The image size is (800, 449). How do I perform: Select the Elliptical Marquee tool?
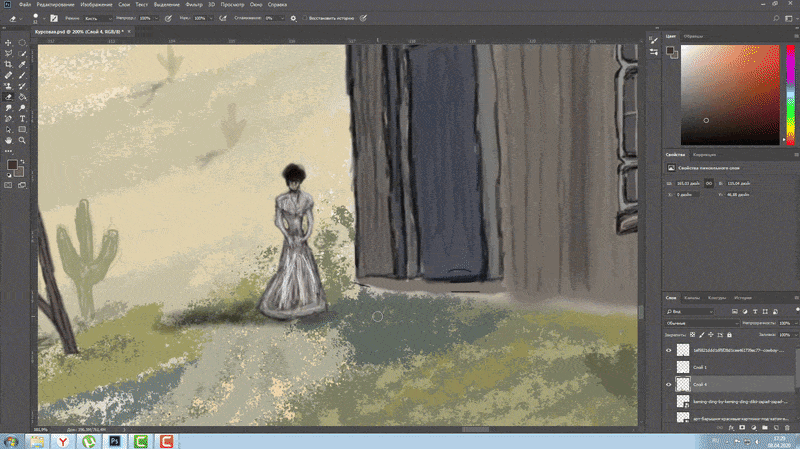pos(22,43)
